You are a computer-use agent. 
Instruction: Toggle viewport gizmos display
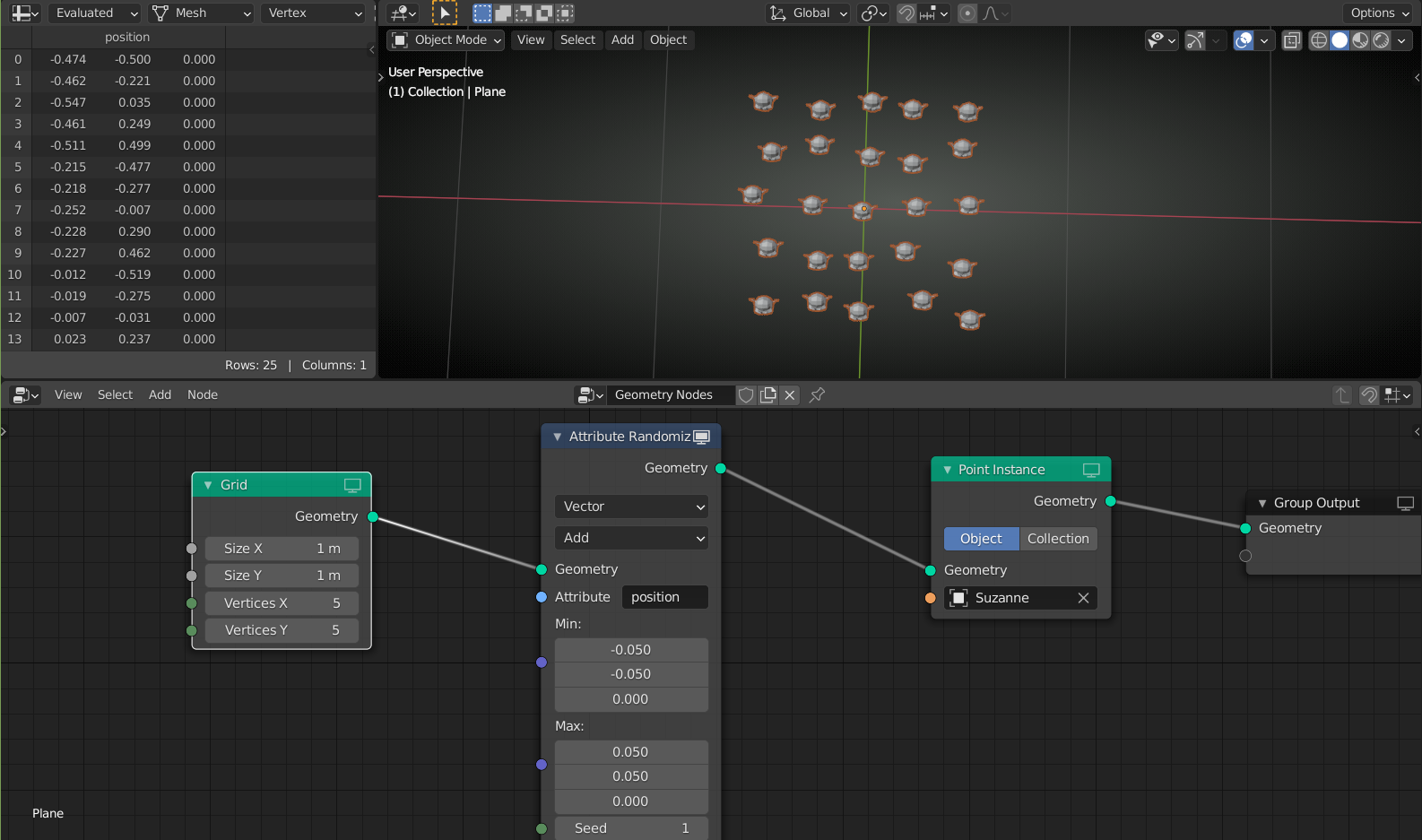pyautogui.click(x=1195, y=40)
